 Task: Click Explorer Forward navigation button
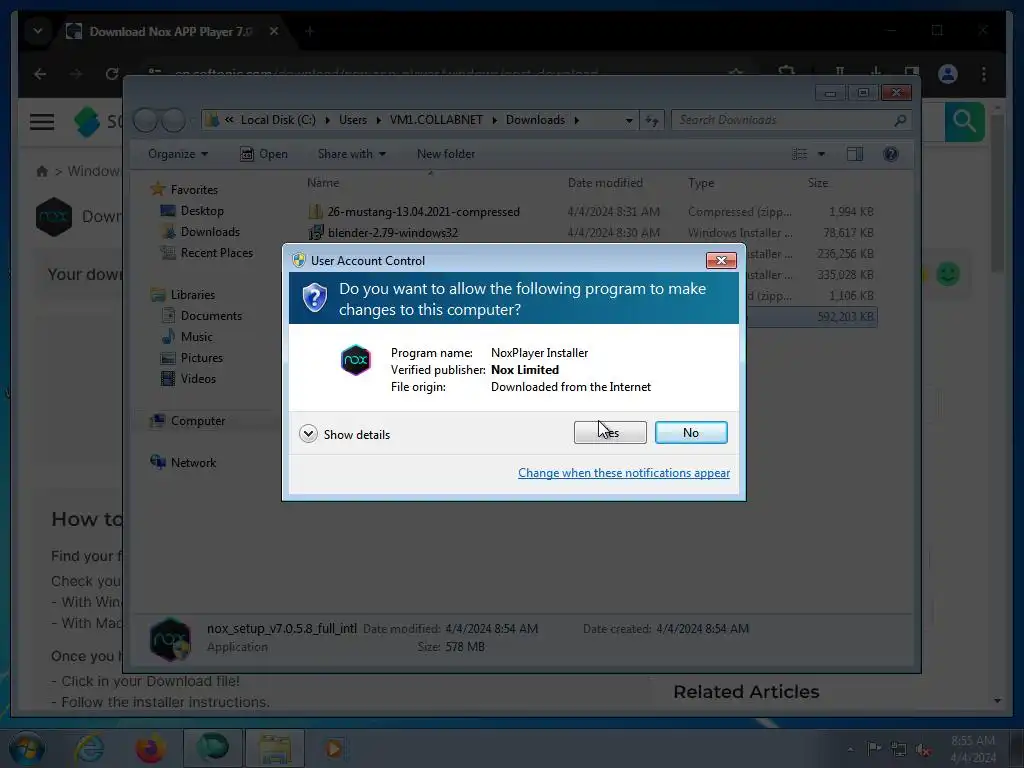coord(174,120)
